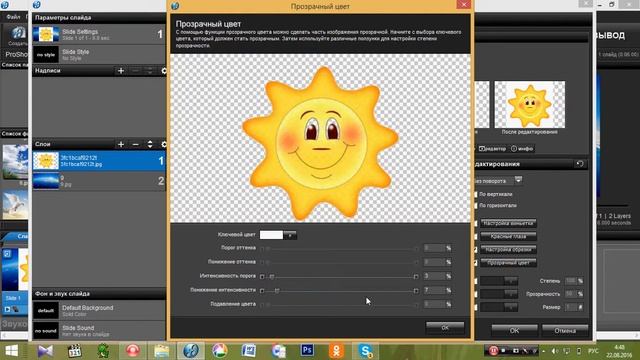Toggle right-end checkbox of intensity drop-off slider
The height and width of the screenshot is (360, 640).
(x=416, y=291)
